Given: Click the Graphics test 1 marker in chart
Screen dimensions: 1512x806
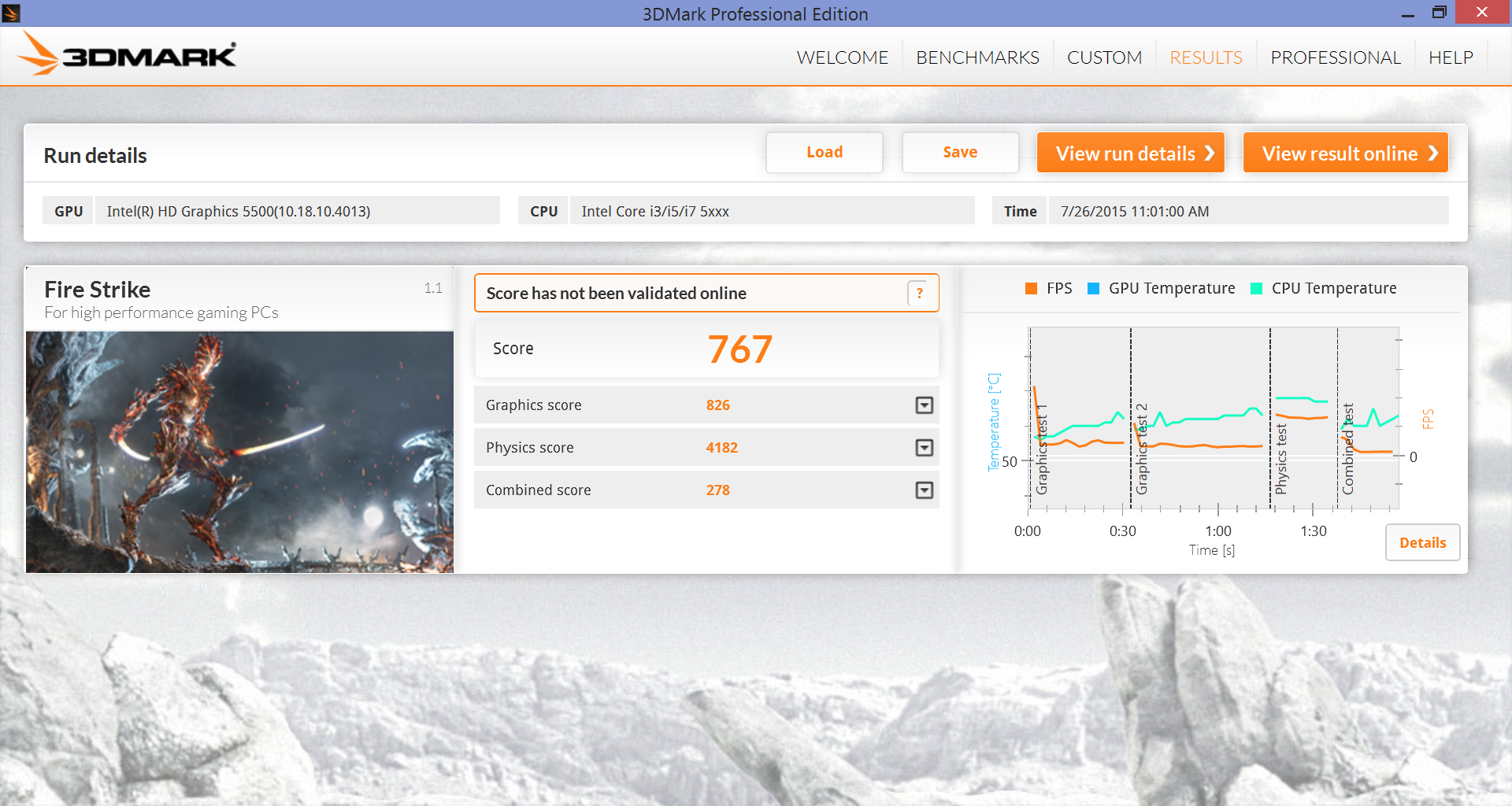Looking at the screenshot, I should 1041,450.
